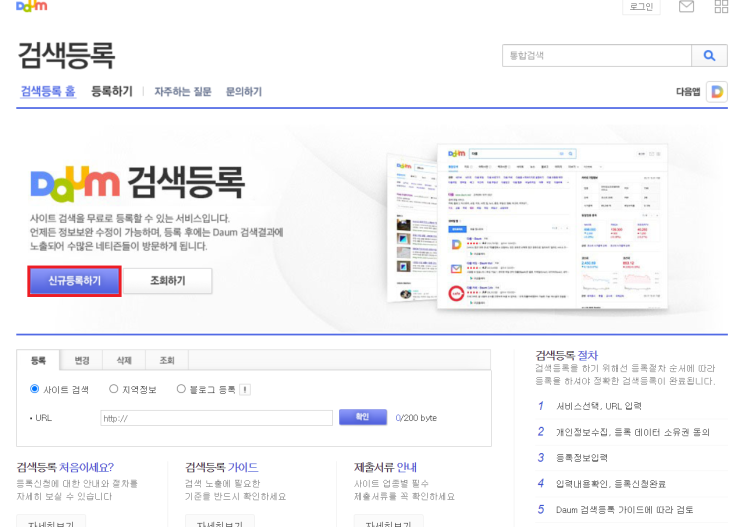Switch to the 변경 tab
743x527 pixels.
coord(82,361)
